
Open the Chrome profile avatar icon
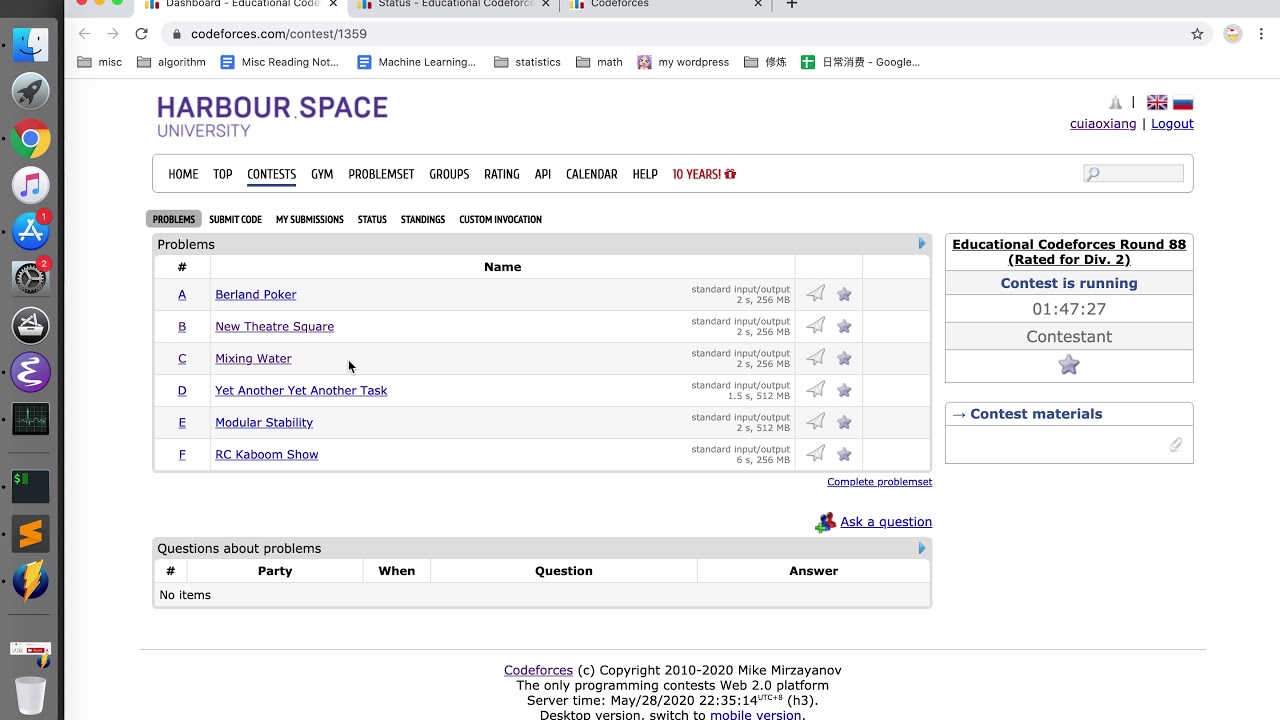[1233, 34]
